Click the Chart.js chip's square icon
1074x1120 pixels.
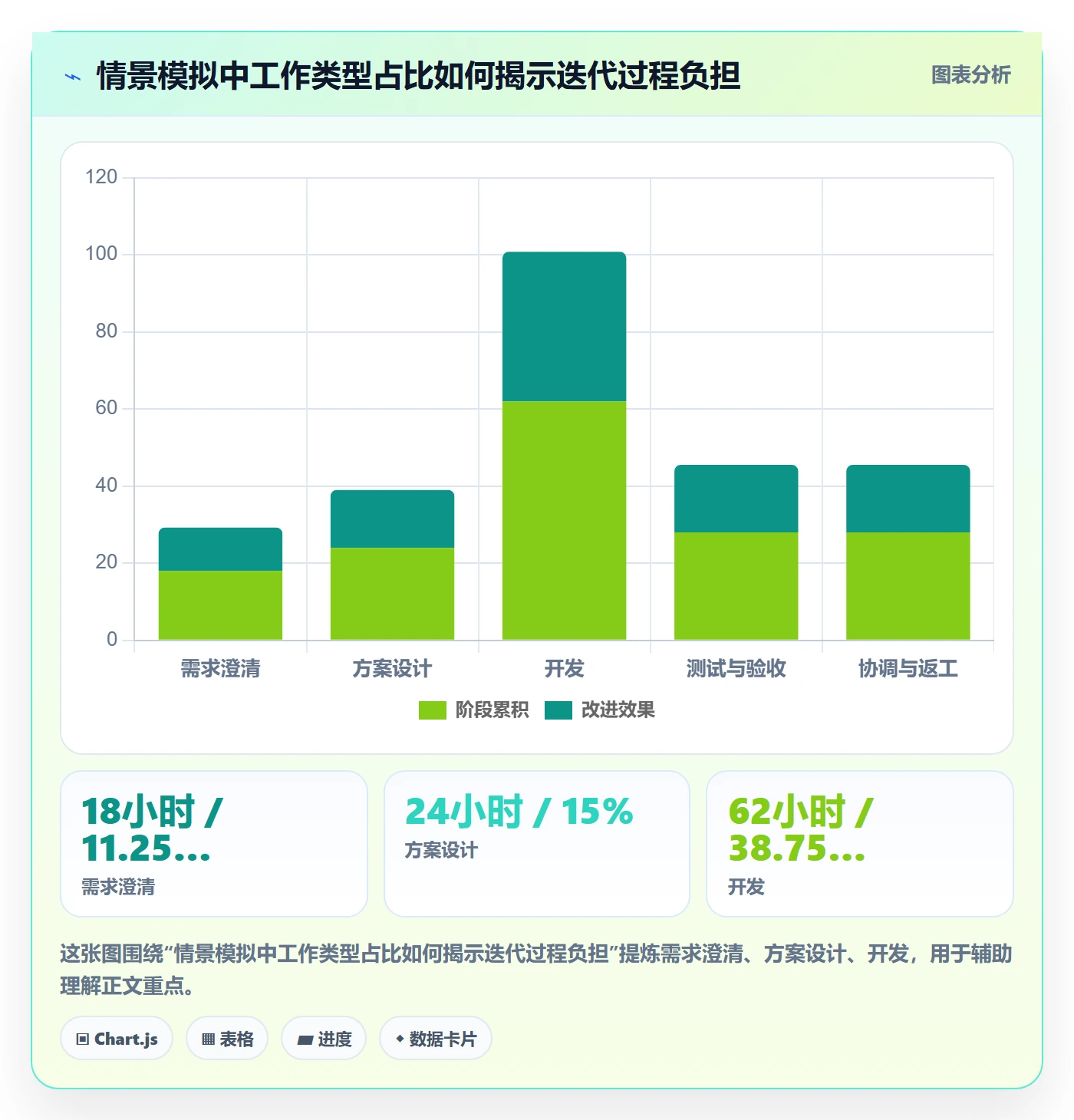point(83,1039)
